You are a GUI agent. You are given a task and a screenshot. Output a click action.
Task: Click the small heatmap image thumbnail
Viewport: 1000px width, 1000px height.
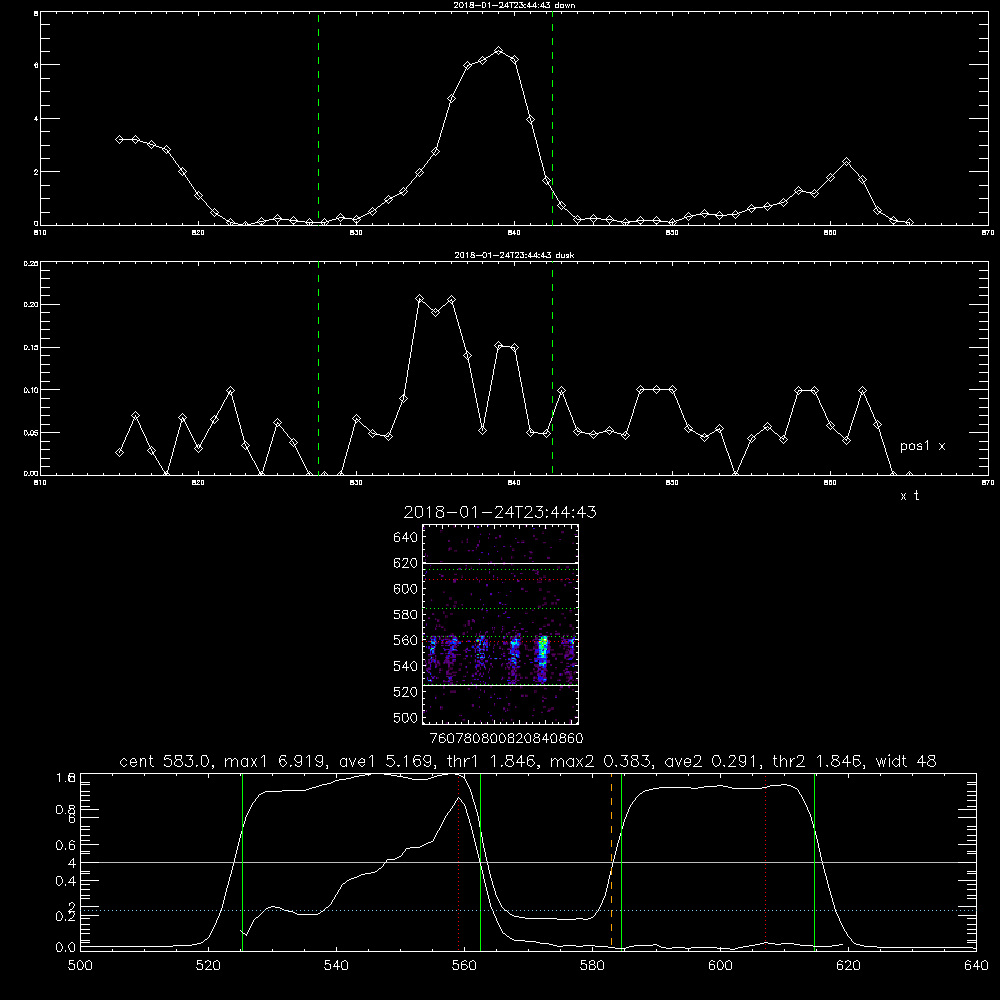pos(500,624)
